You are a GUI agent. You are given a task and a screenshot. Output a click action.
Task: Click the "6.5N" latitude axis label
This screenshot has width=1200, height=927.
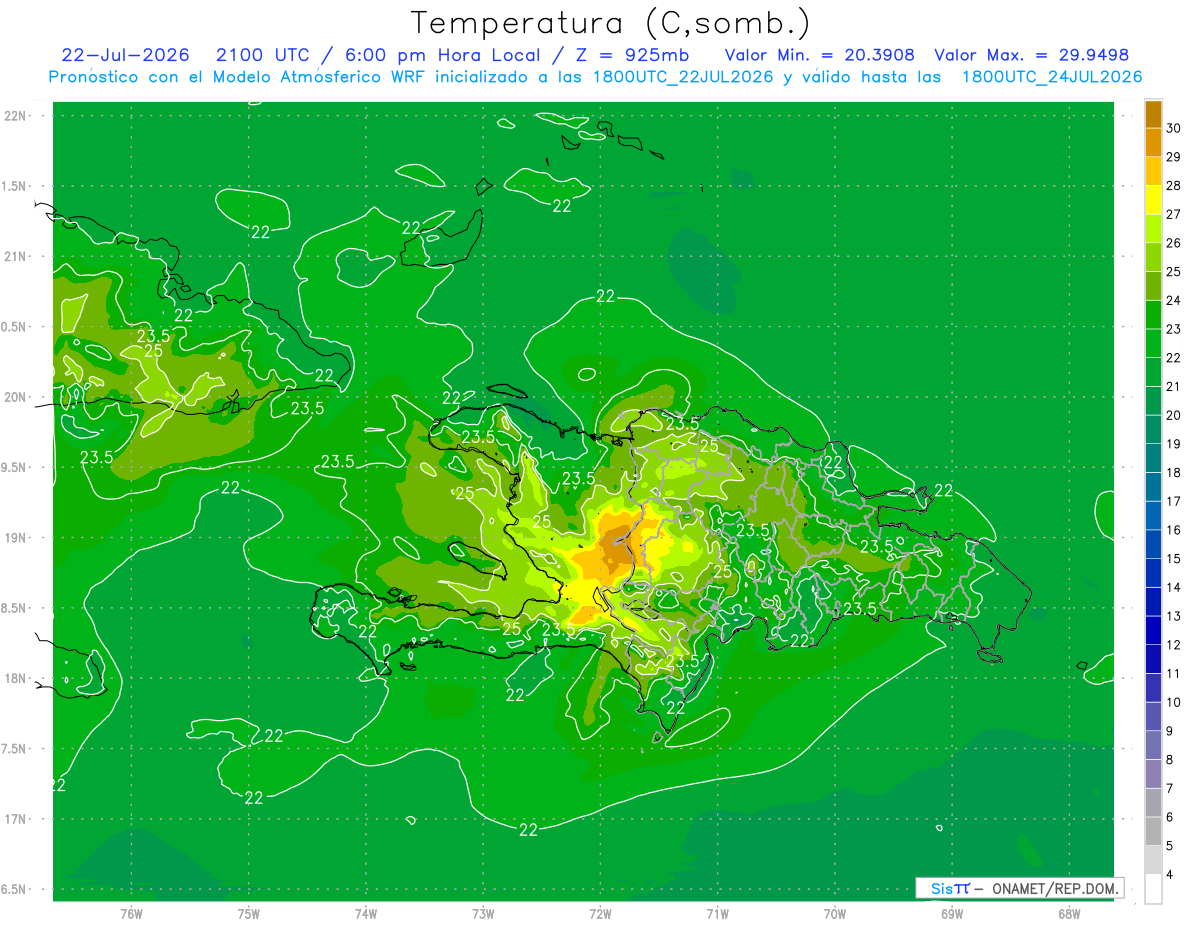click(14, 890)
